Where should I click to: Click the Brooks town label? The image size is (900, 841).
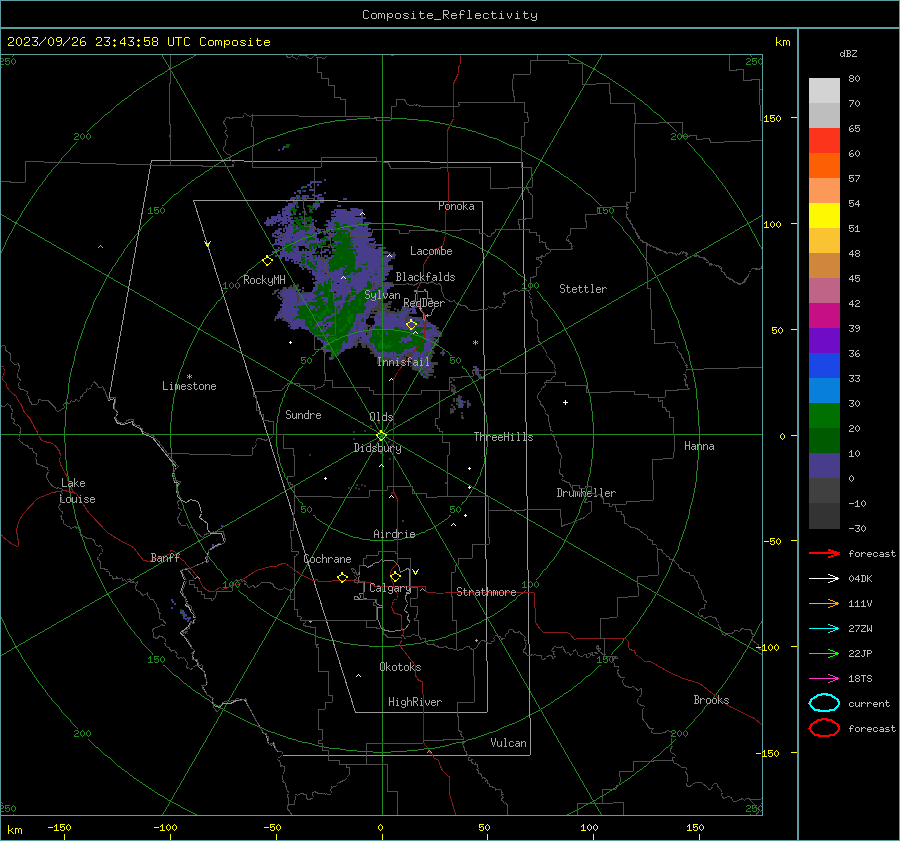[x=711, y=700]
